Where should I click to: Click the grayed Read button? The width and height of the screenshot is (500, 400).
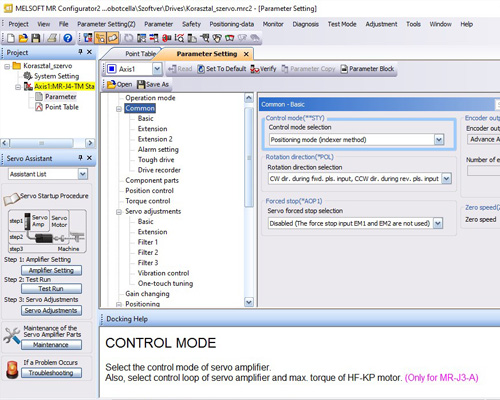(x=180, y=69)
